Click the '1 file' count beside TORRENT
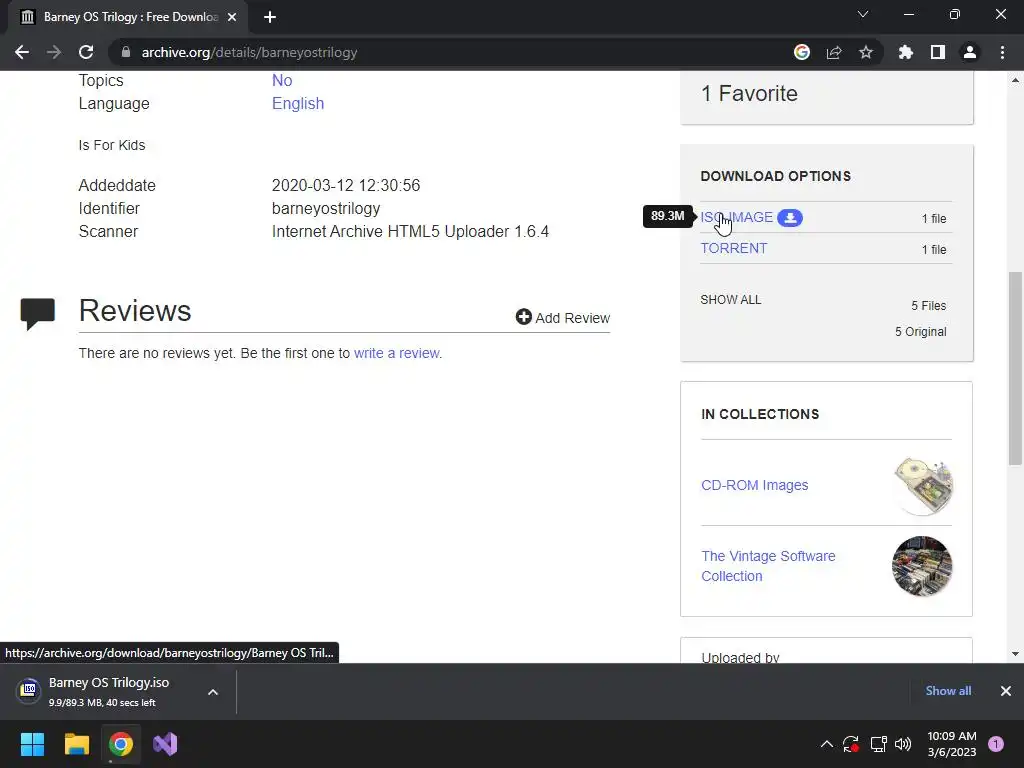Image resolution: width=1024 pixels, height=768 pixels. tap(934, 249)
